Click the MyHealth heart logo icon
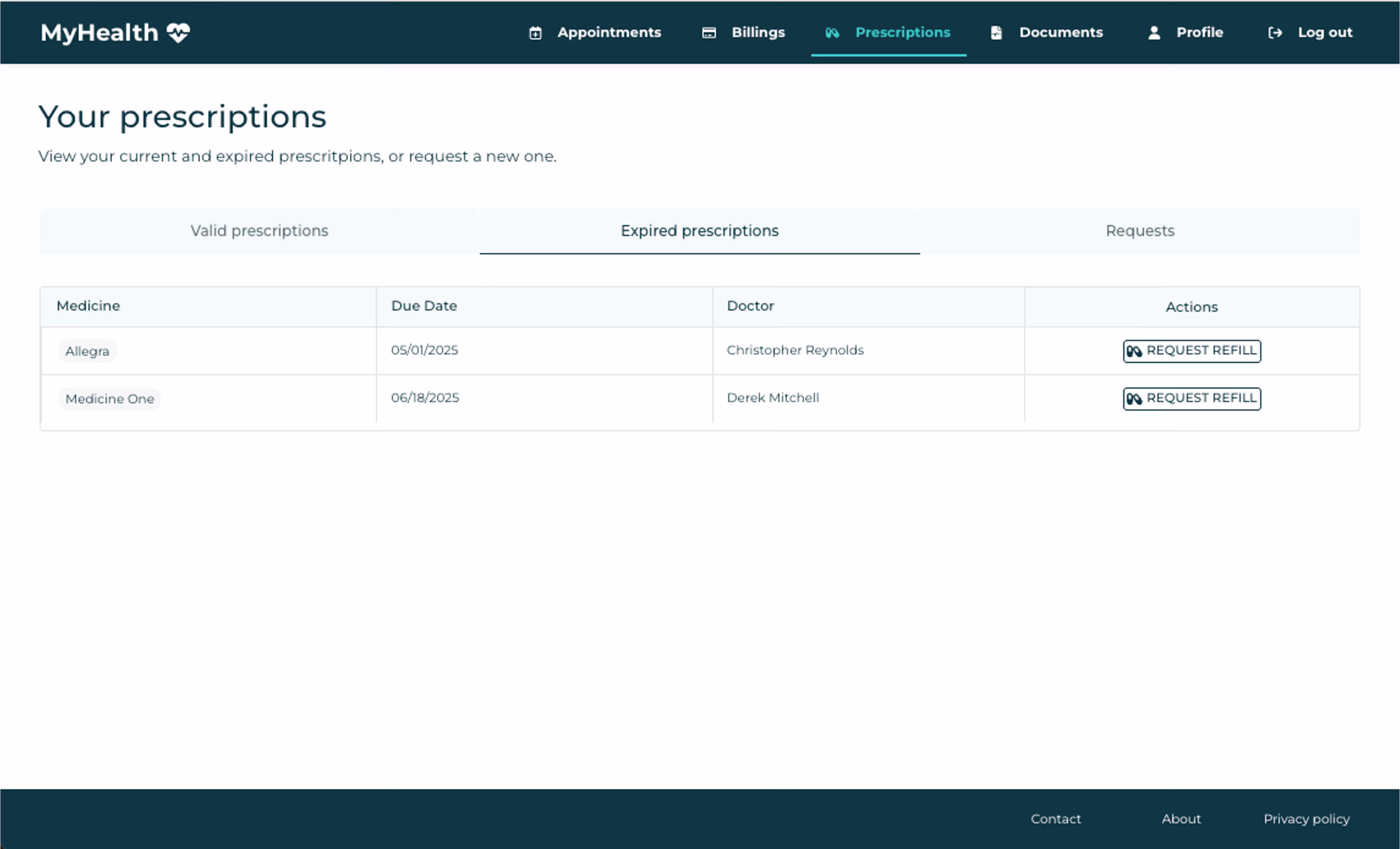Image resolution: width=1400 pixels, height=849 pixels. click(178, 33)
